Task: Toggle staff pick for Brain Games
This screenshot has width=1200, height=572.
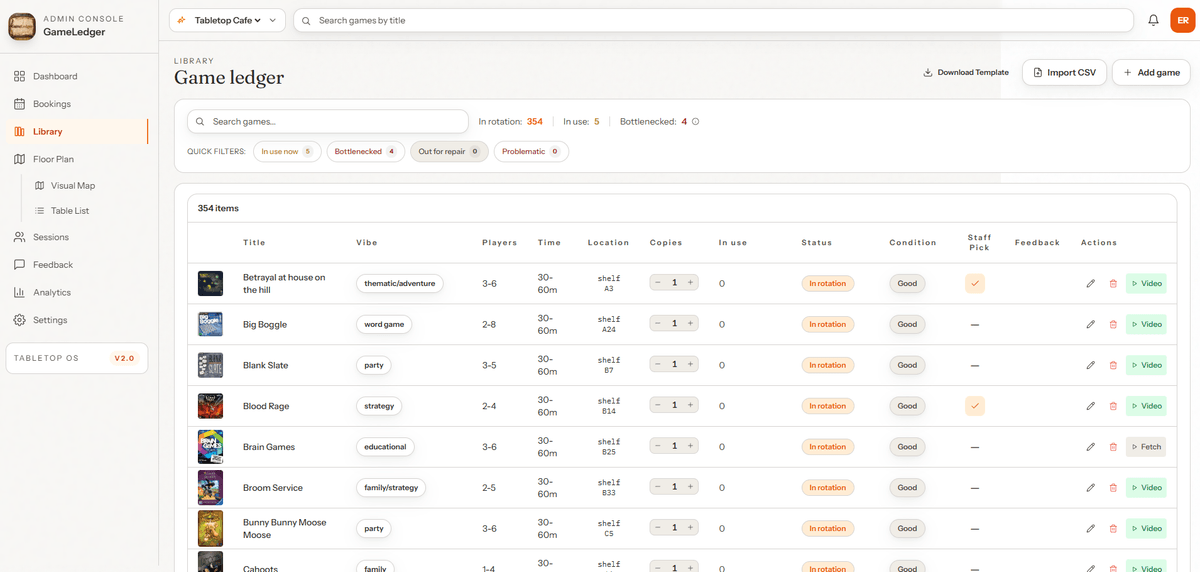Action: click(x=975, y=447)
